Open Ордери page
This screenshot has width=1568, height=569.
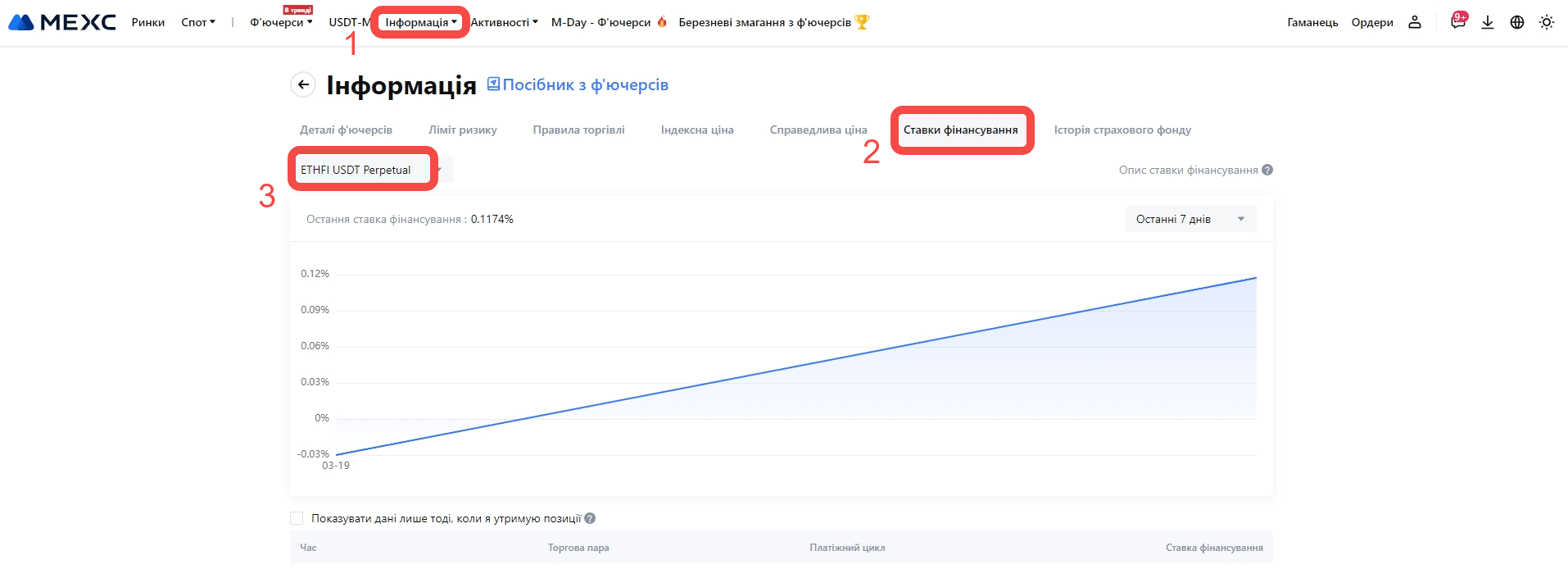click(1372, 22)
